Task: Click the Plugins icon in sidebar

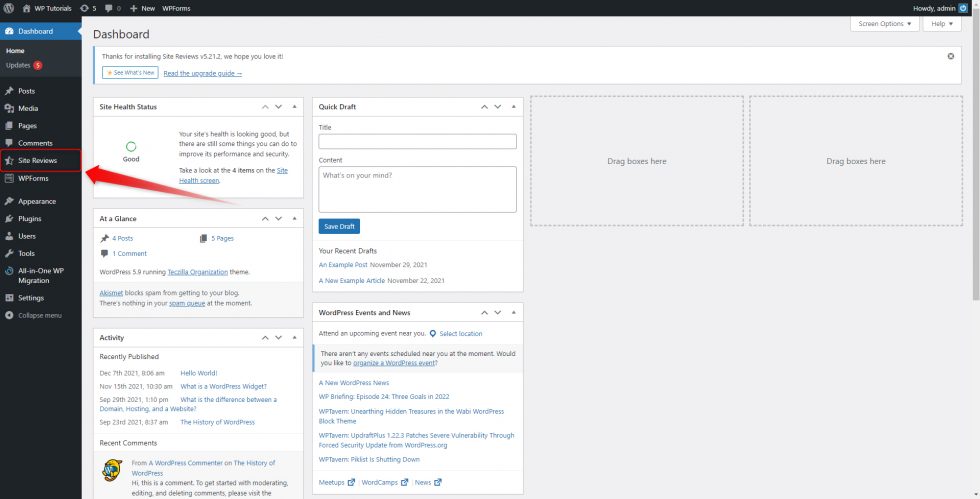Action: pyautogui.click(x=9, y=219)
